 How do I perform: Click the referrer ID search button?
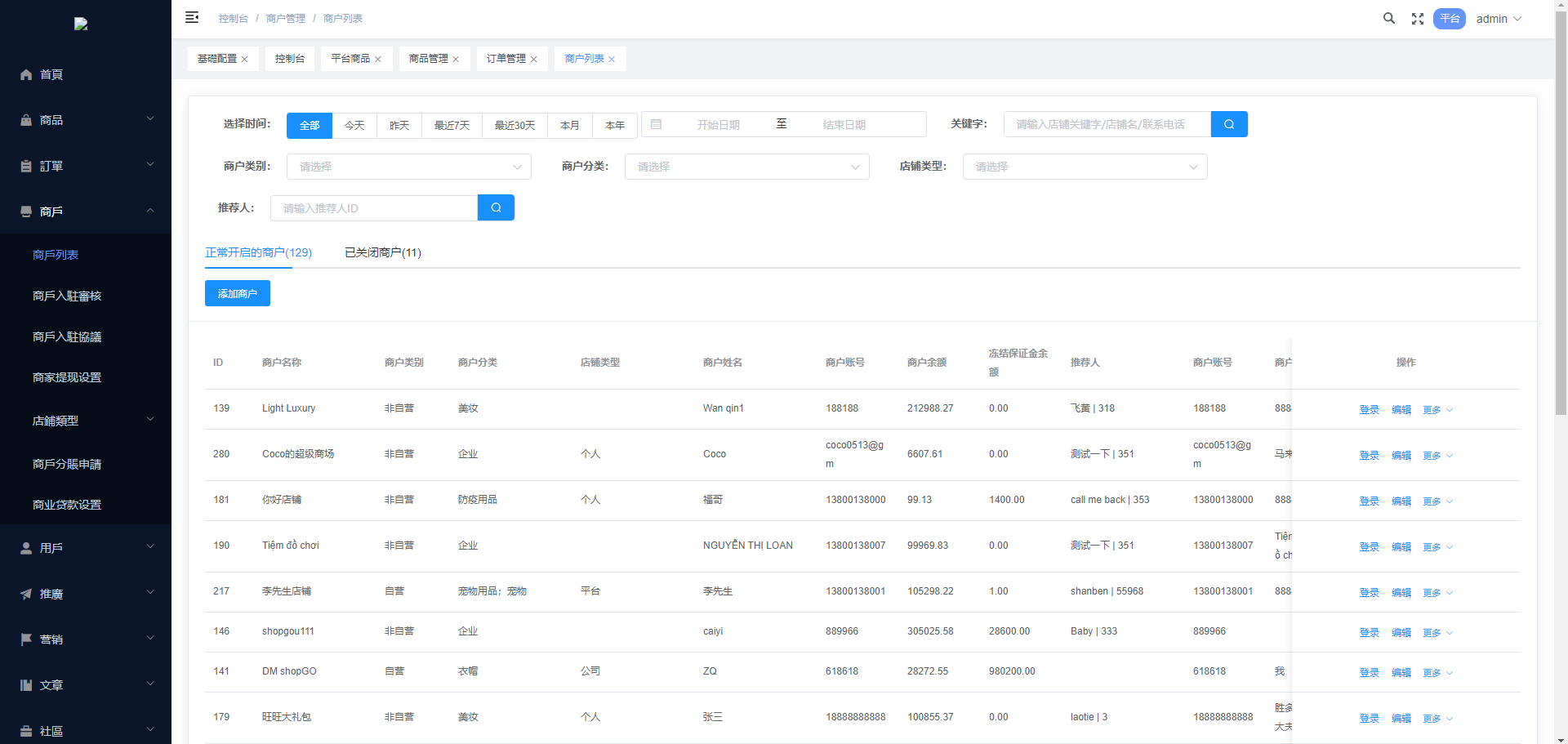(x=496, y=207)
